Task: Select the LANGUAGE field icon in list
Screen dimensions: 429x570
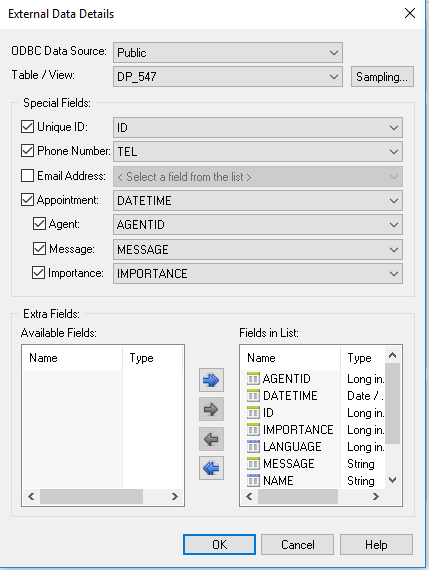Action: (x=253, y=446)
